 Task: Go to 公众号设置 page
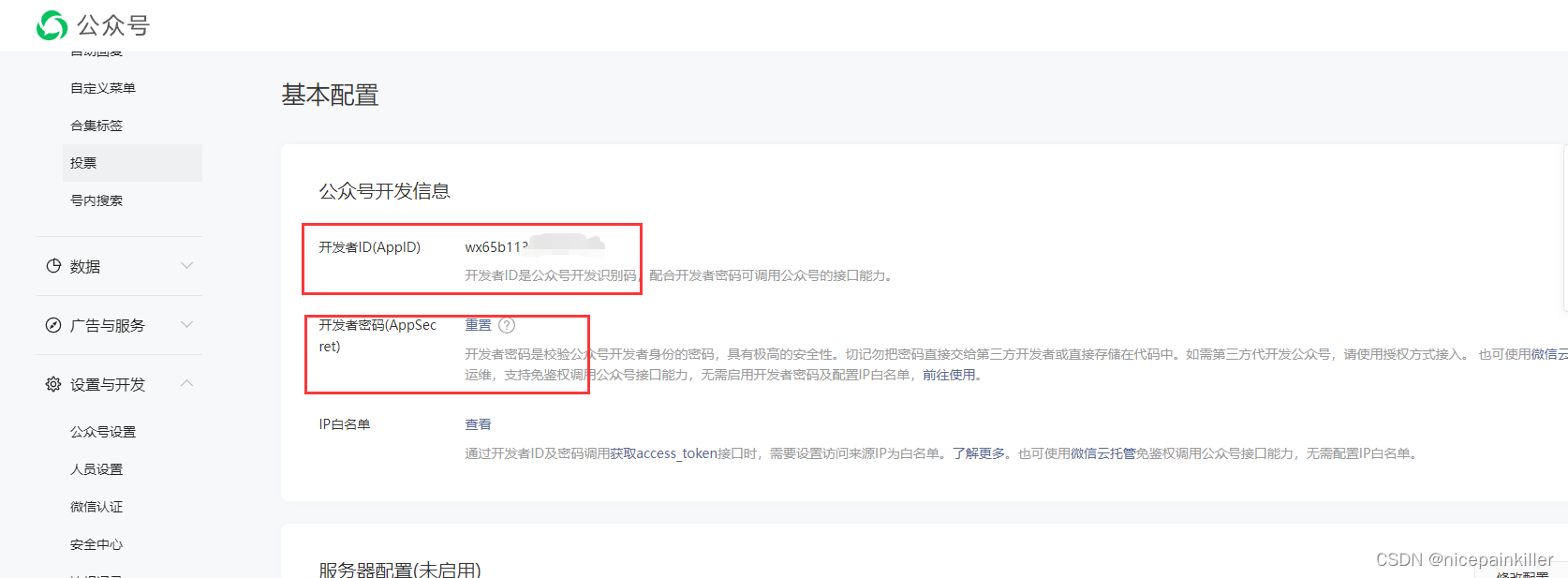[103, 432]
